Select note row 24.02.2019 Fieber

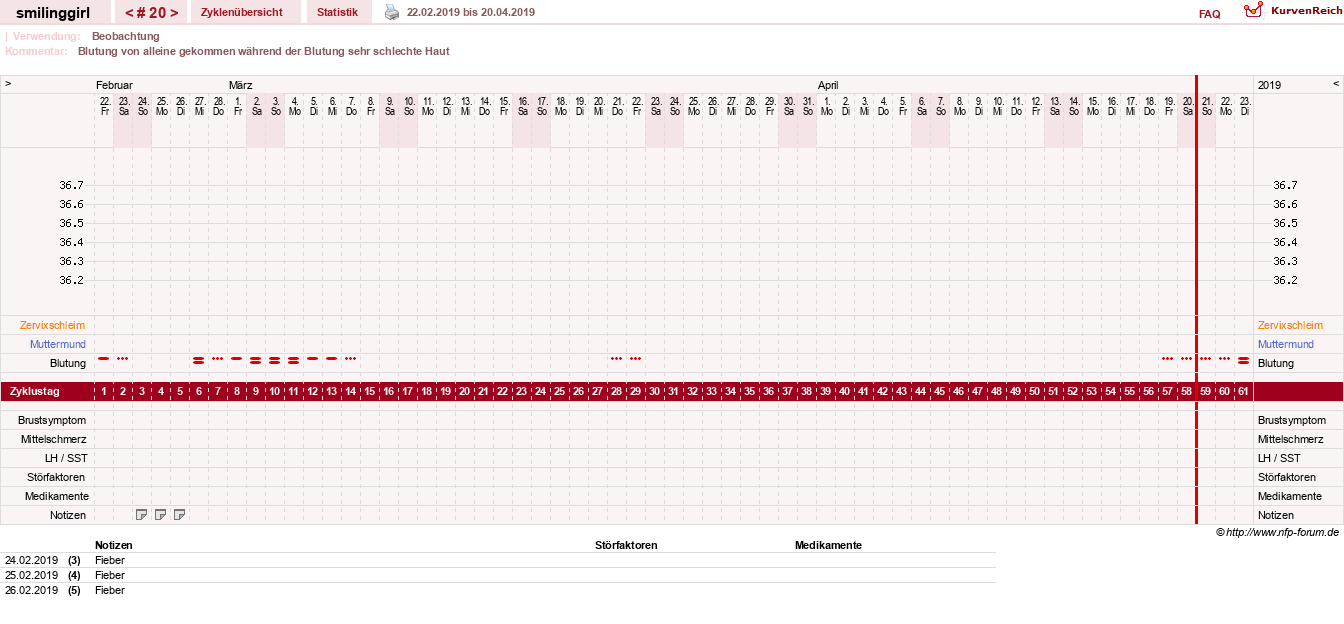click(498, 560)
